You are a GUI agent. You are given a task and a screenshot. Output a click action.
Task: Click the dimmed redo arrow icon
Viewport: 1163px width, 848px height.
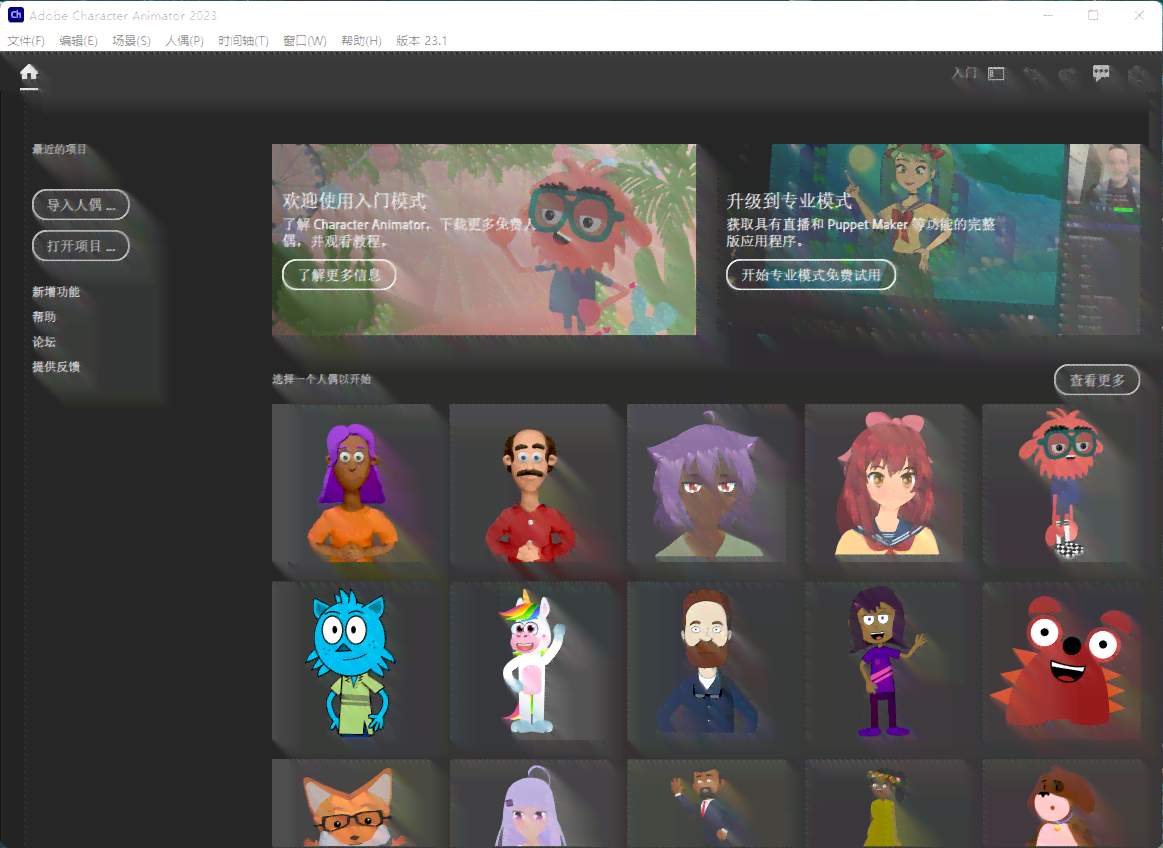[x=1067, y=73]
